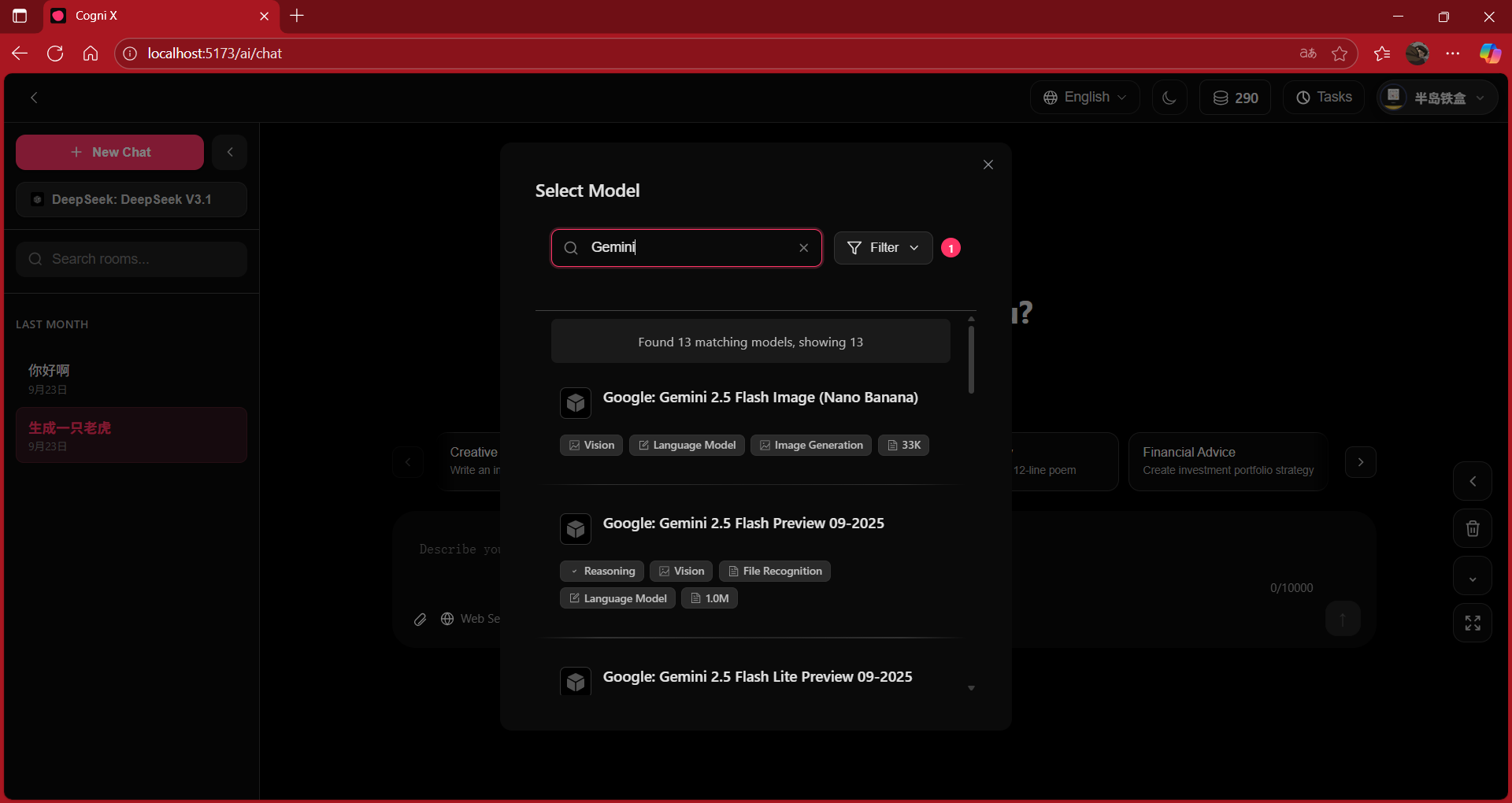1512x803 pixels.
Task: Click the attachment paperclip icon
Action: (x=421, y=620)
